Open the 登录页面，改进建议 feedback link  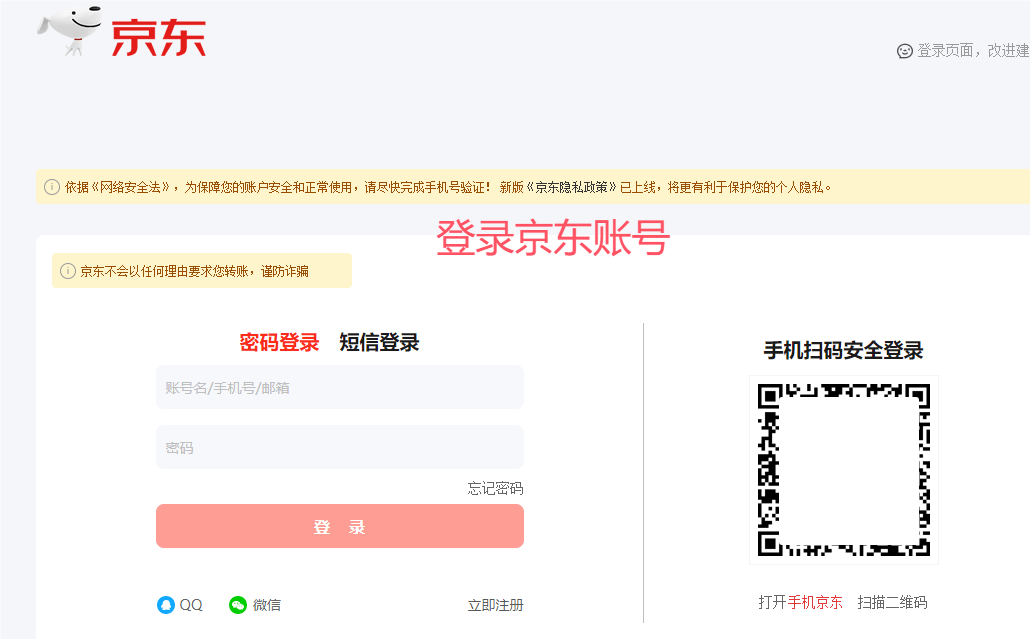point(973,51)
